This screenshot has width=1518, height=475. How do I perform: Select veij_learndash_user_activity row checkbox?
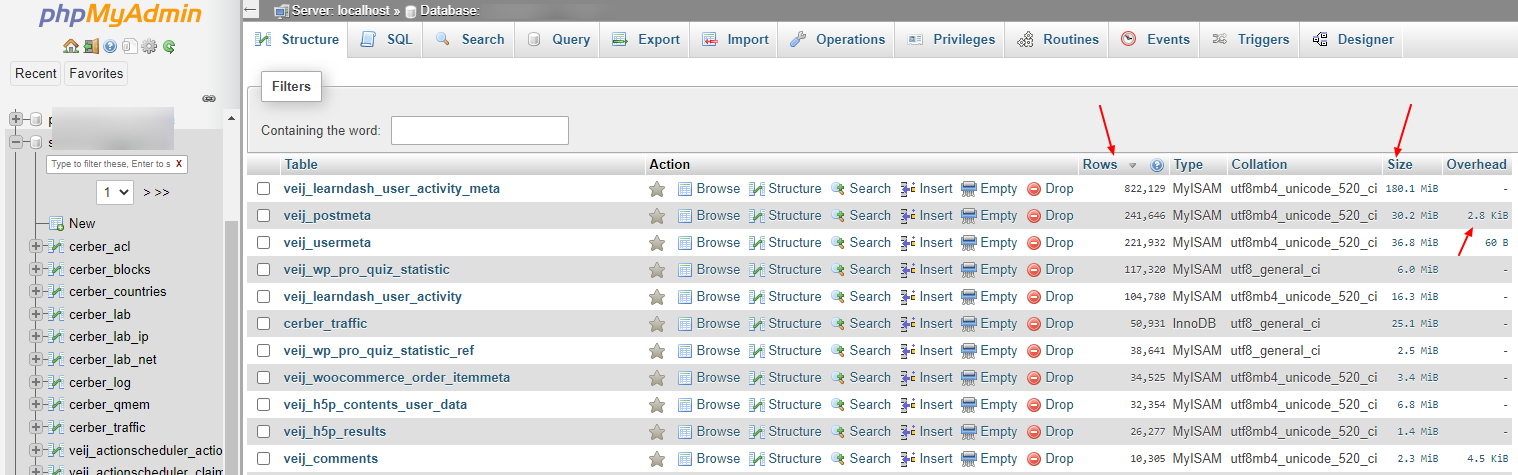[264, 297]
